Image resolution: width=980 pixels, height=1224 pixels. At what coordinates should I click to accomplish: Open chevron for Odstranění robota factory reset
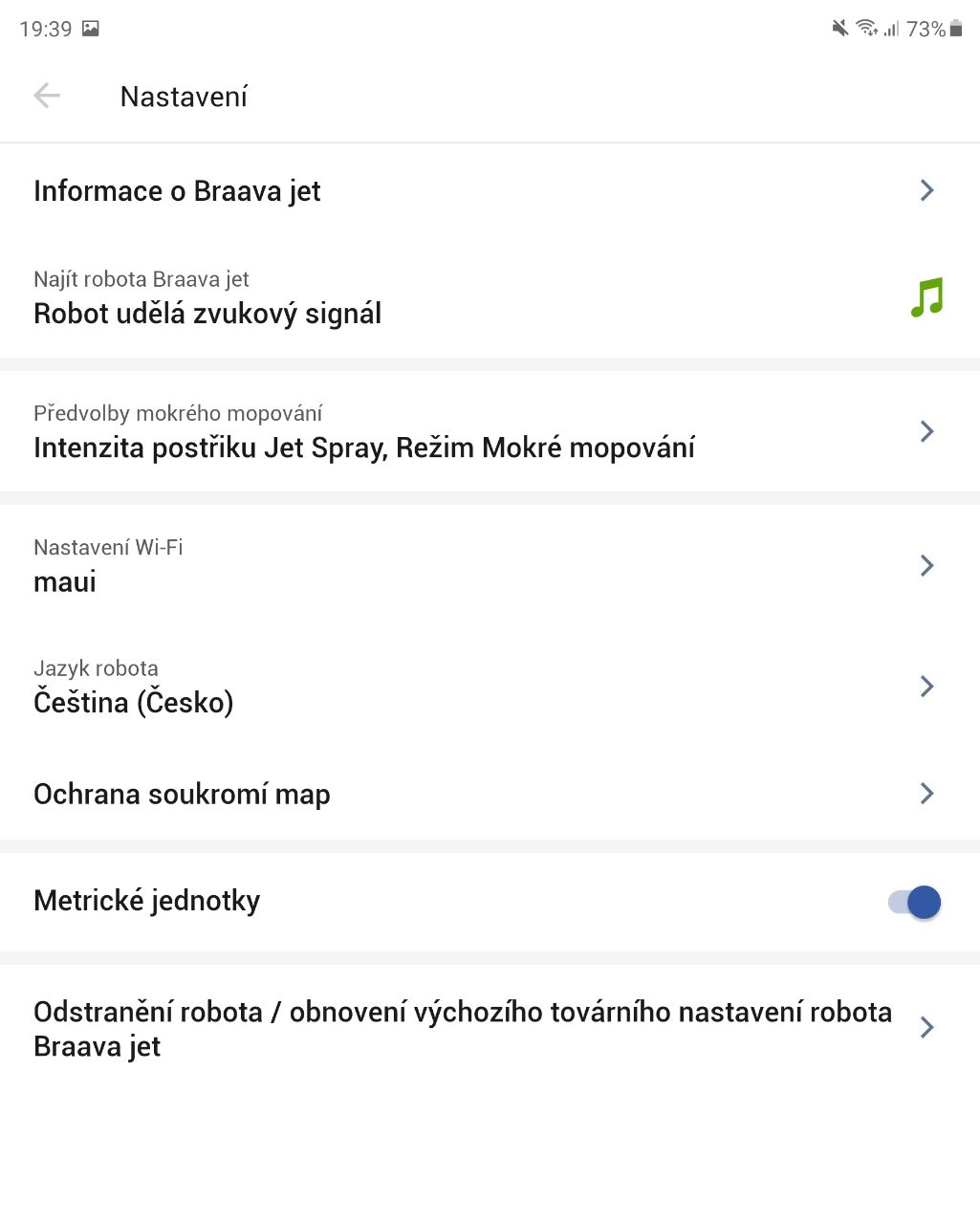(x=926, y=1028)
